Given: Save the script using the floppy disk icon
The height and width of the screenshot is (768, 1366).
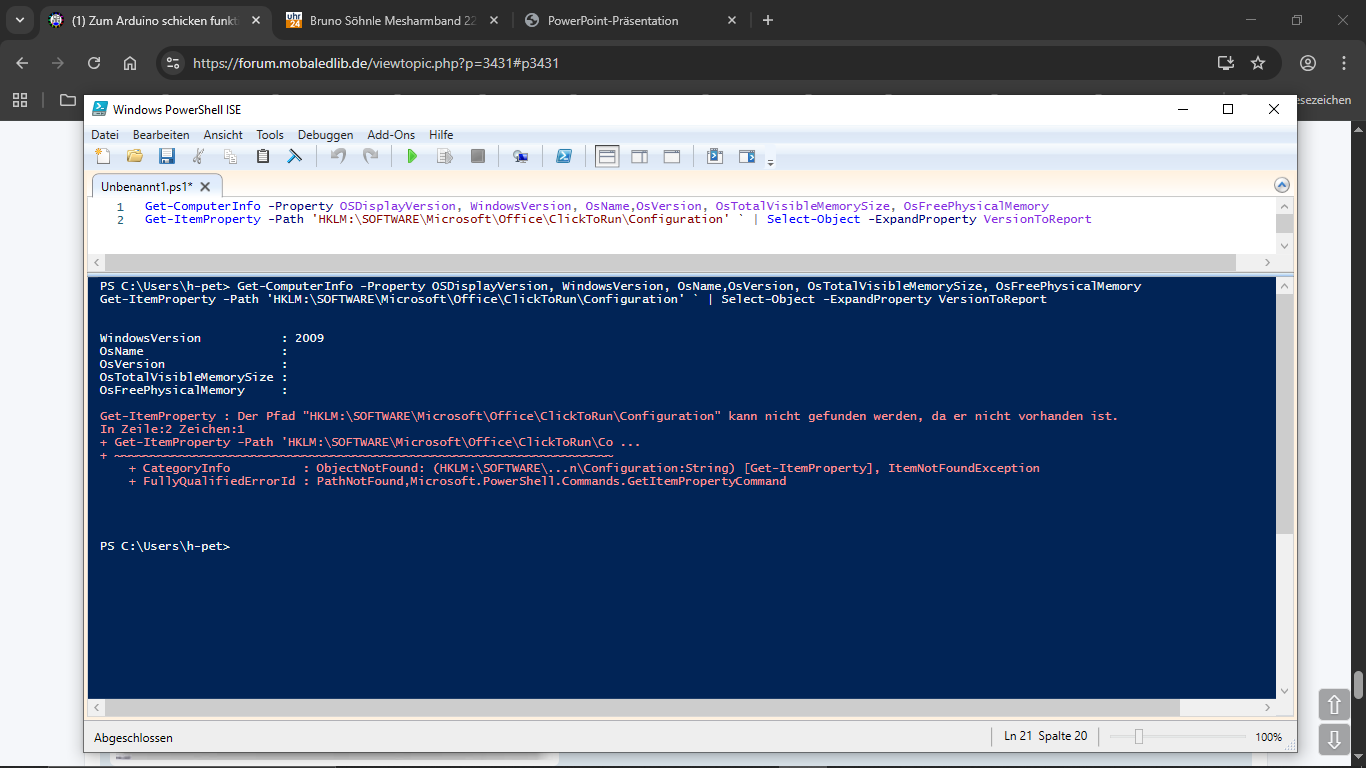Looking at the screenshot, I should pyautogui.click(x=167, y=156).
